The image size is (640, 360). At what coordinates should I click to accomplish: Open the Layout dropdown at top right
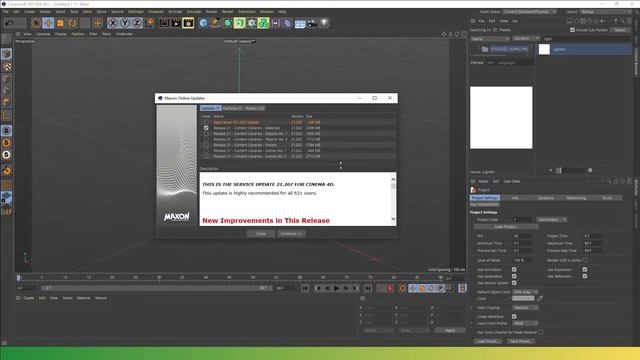coord(606,12)
